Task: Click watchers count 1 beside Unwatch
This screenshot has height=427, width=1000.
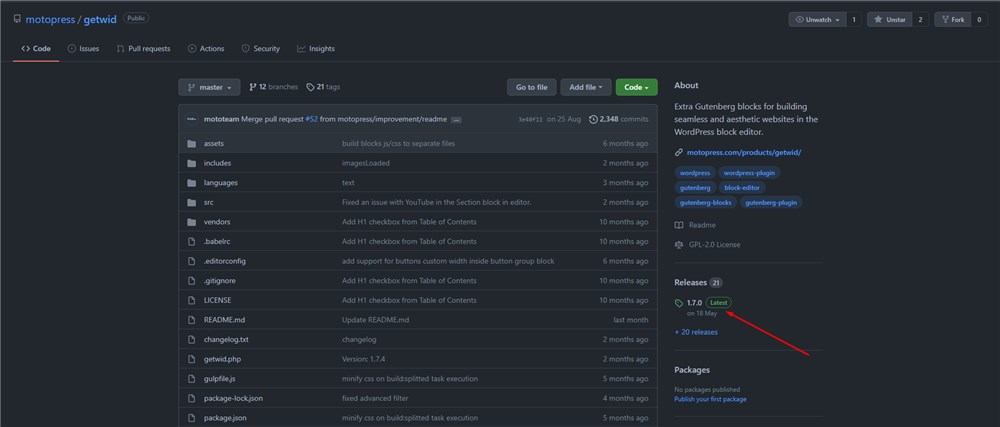Action: (854, 20)
